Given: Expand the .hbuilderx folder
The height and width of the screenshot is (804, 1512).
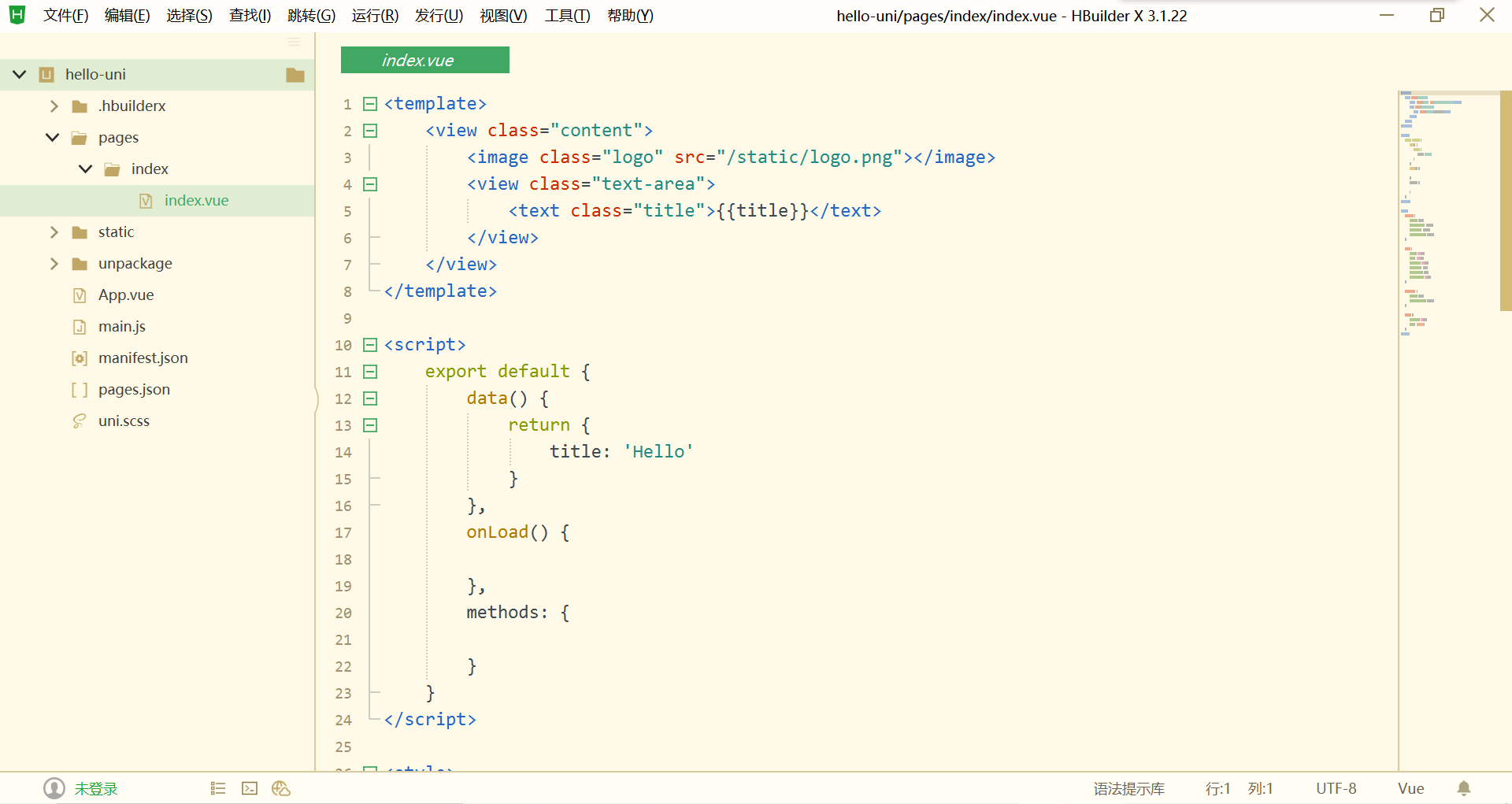Looking at the screenshot, I should click(x=54, y=106).
